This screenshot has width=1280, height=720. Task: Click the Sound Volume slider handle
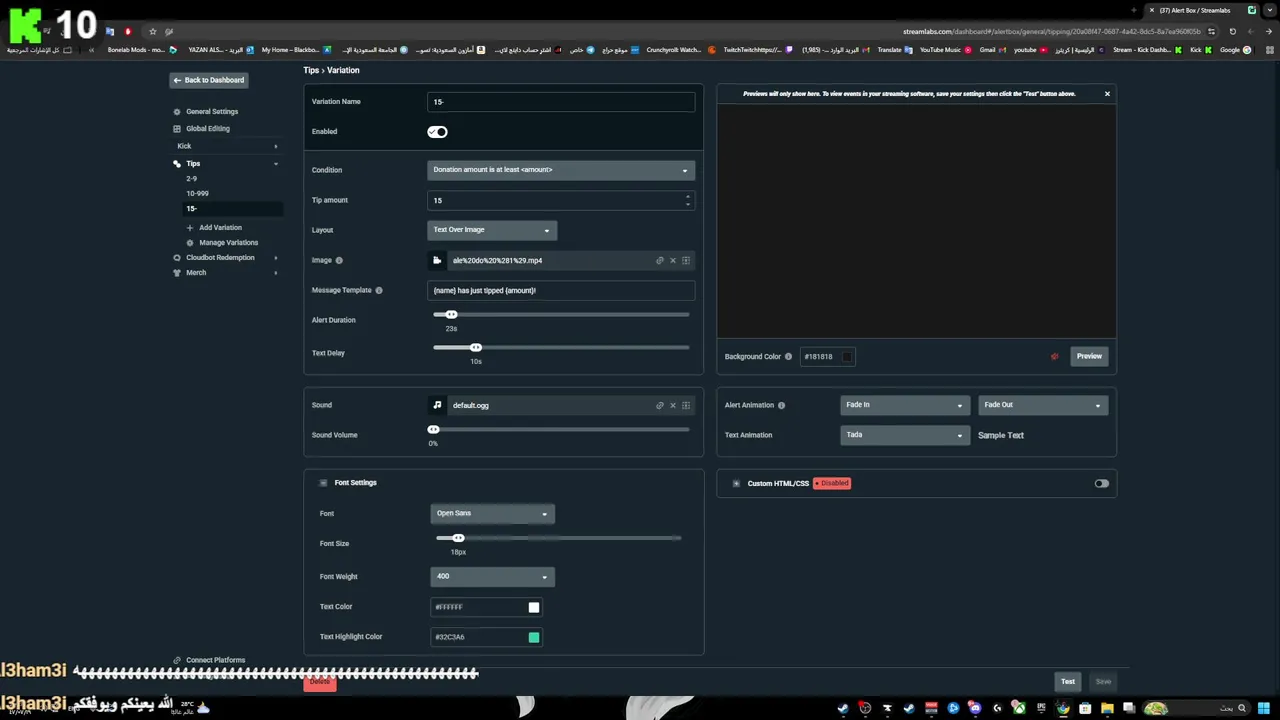click(433, 430)
